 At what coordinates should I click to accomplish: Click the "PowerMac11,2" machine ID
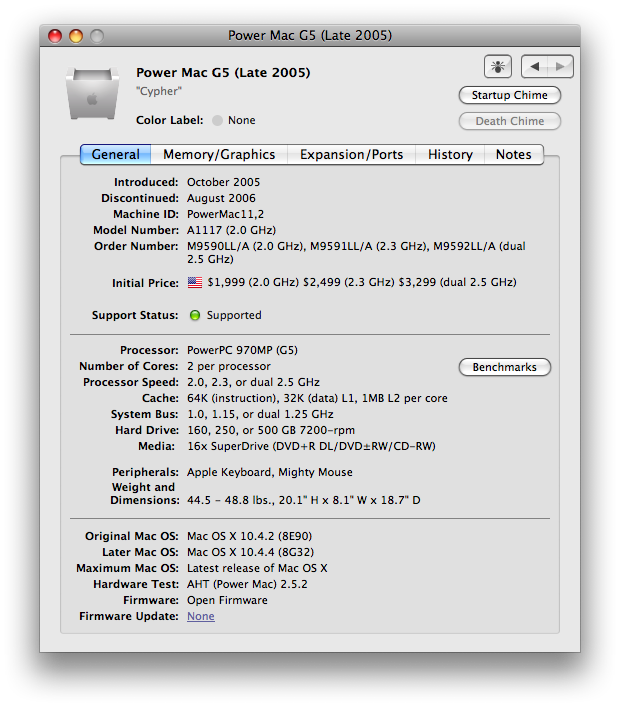(x=225, y=214)
